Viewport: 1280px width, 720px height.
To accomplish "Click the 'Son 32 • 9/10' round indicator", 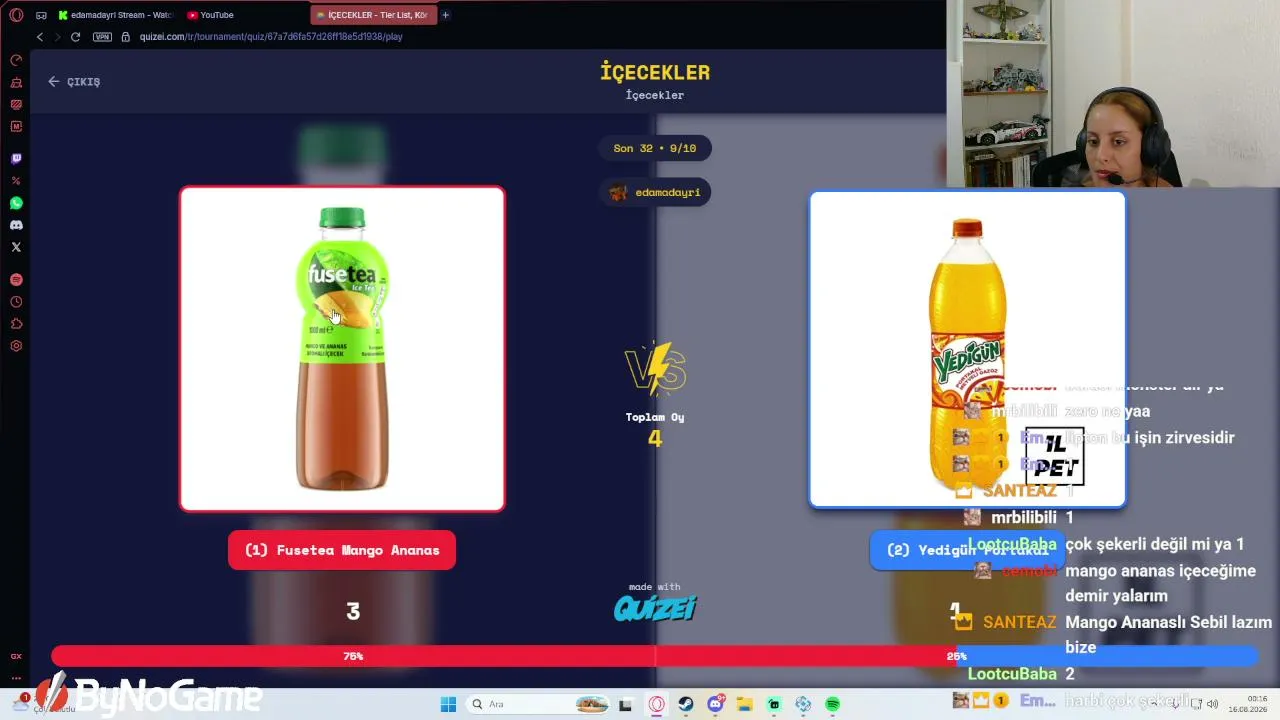I will [x=655, y=148].
